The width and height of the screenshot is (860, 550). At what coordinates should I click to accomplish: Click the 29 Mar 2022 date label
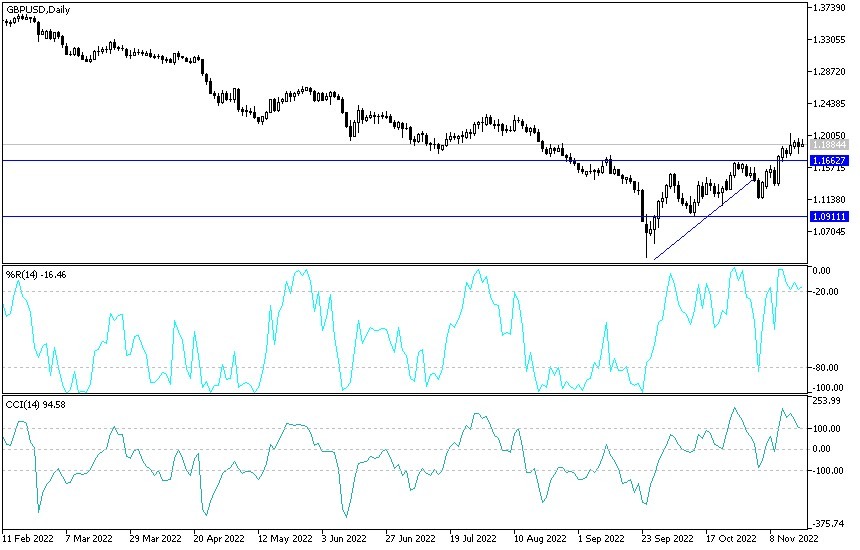click(156, 538)
